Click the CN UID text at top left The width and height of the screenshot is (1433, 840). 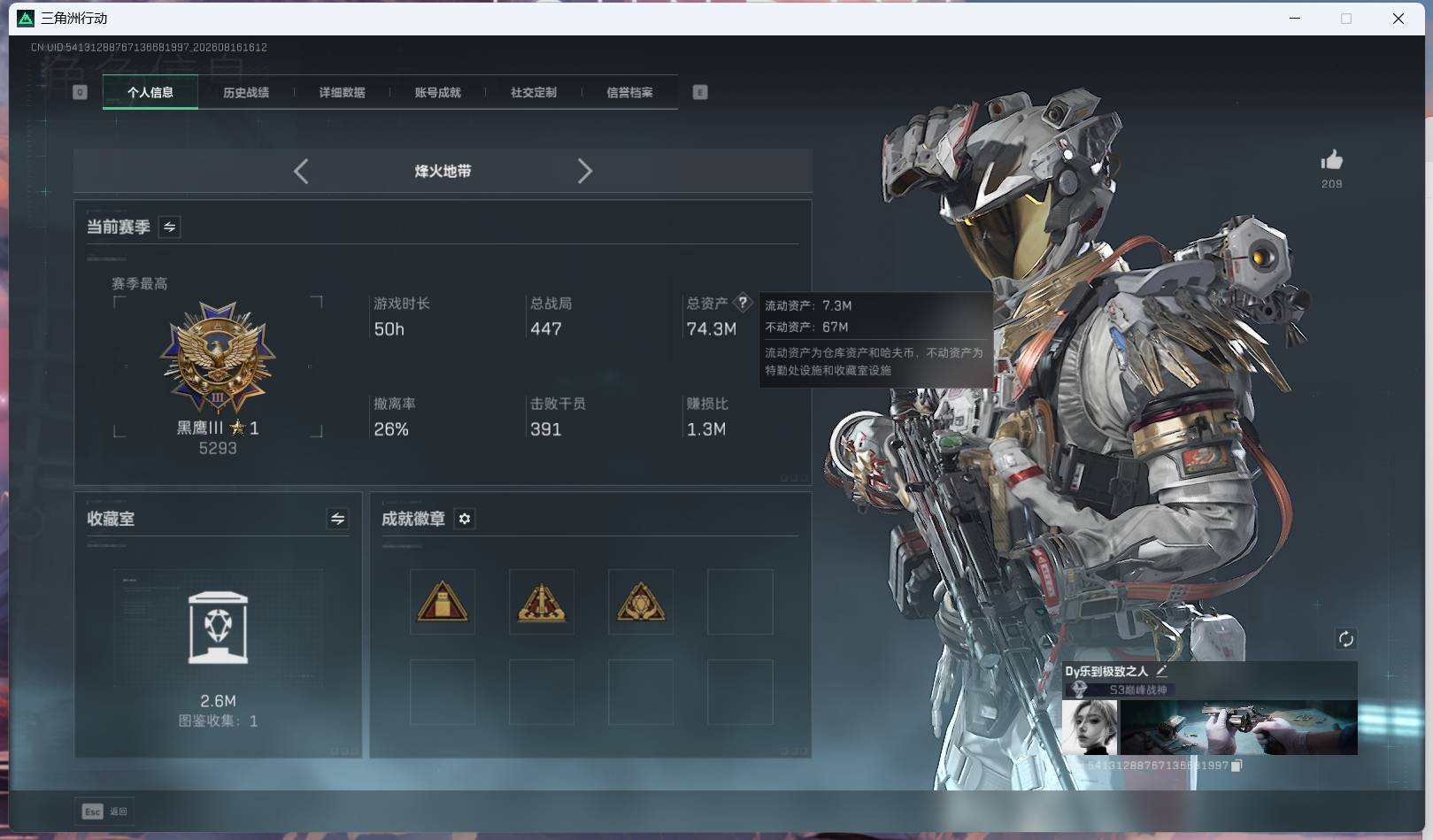click(x=149, y=48)
